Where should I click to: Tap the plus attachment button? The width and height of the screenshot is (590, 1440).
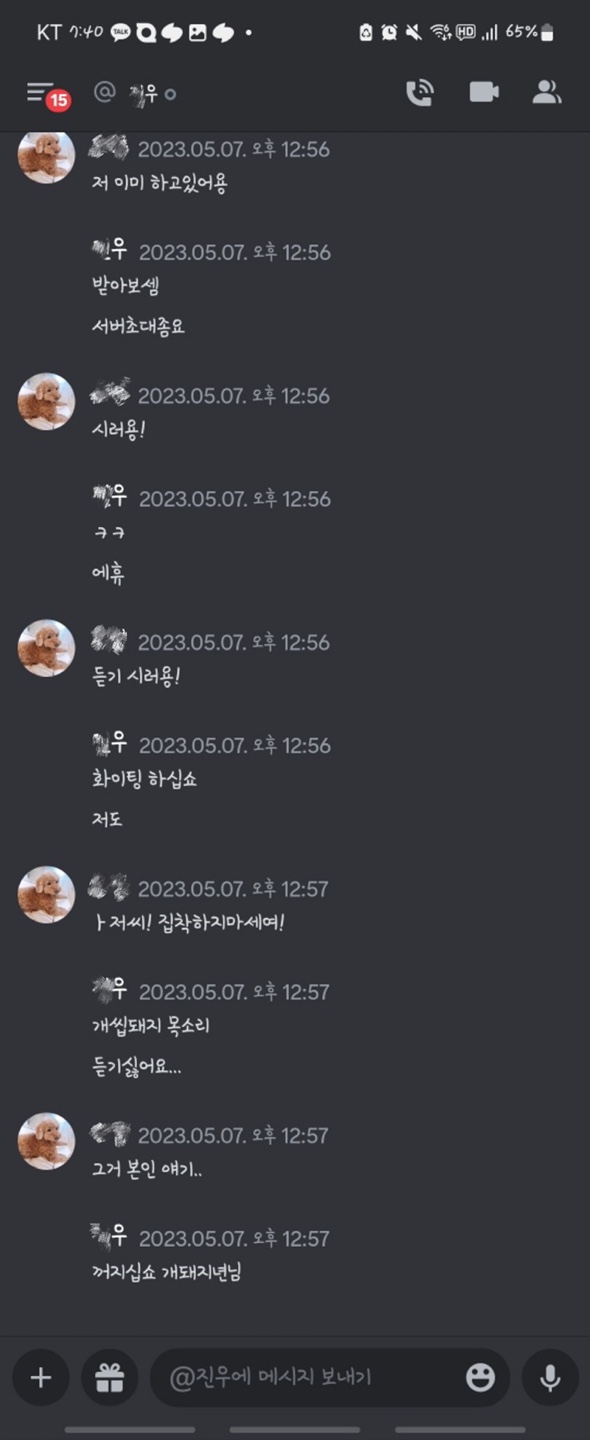[x=41, y=1378]
